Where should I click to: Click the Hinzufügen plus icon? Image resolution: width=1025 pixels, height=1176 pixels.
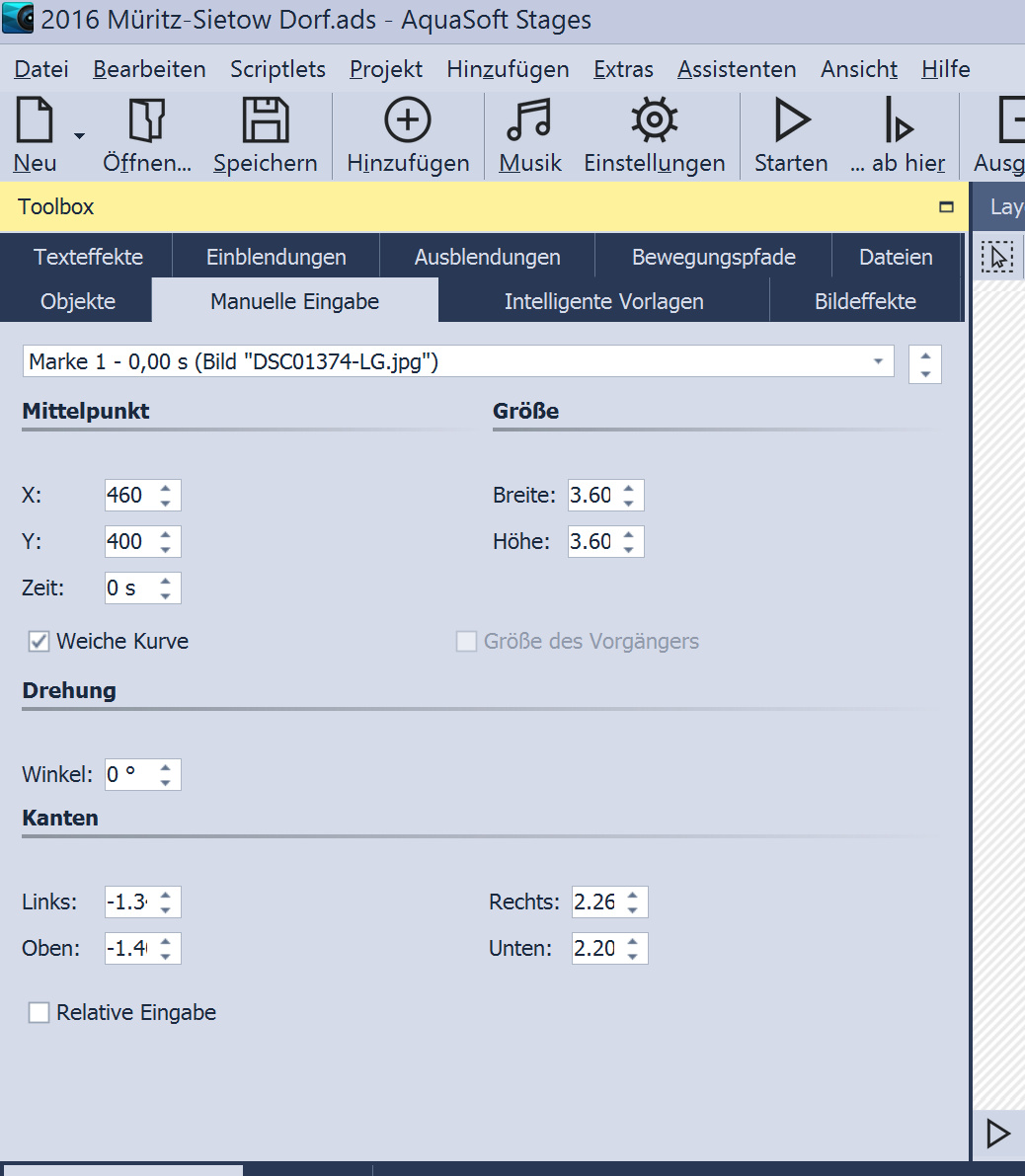point(408,121)
